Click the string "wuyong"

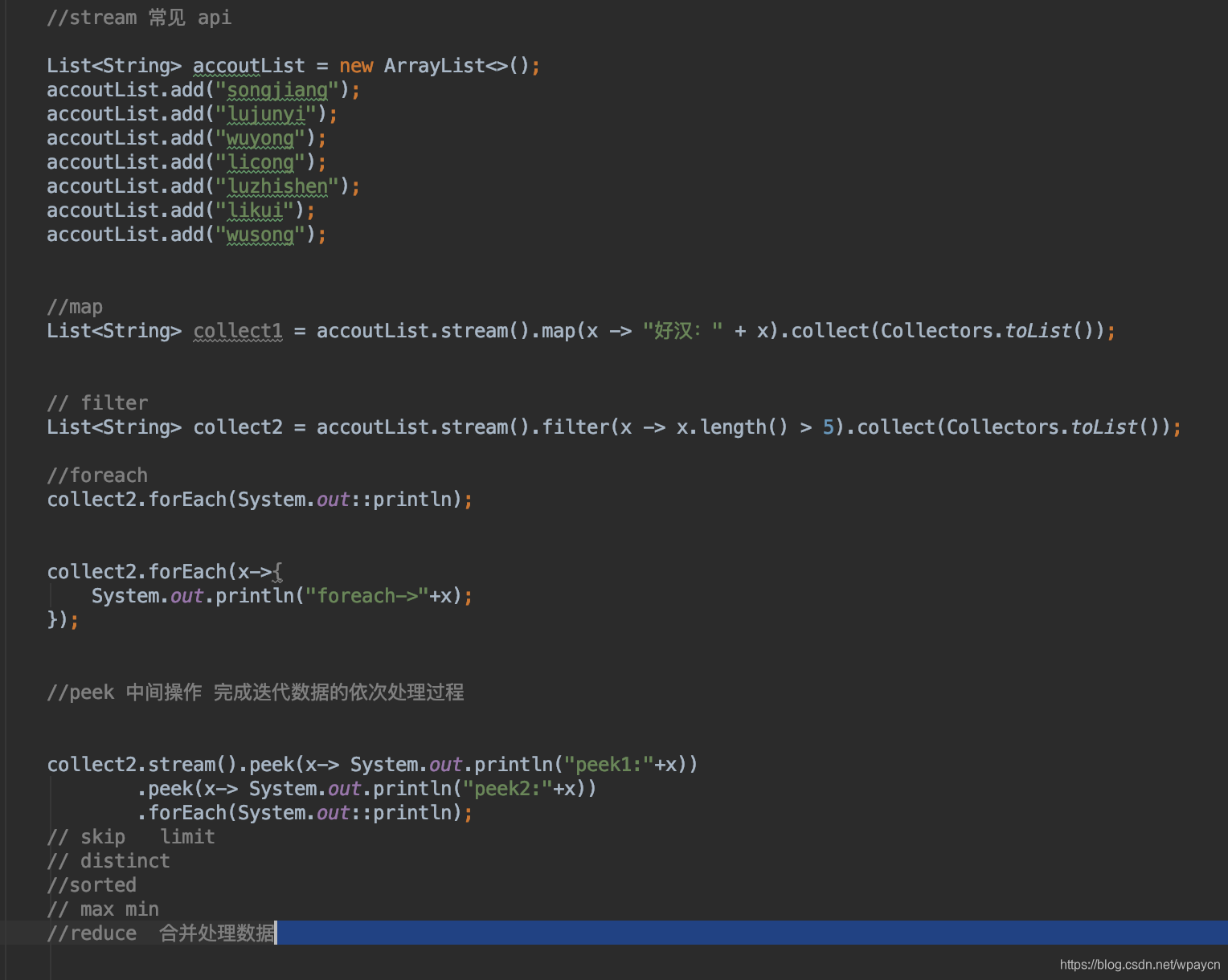(260, 138)
